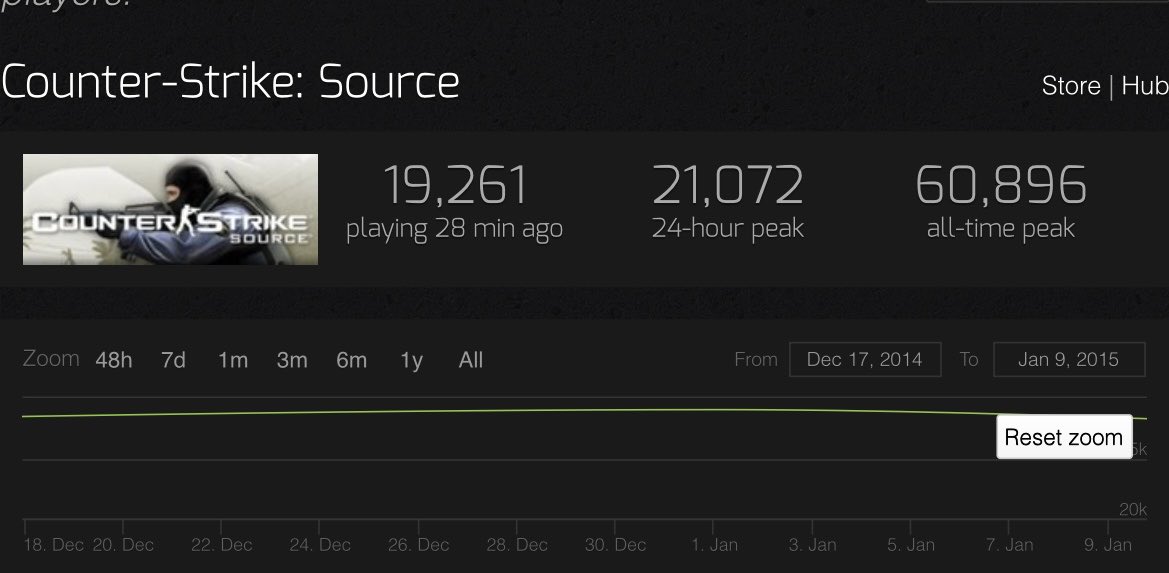Screen dimensions: 1169x573
Task: Click the 18. Dec axis label
Action: pos(54,545)
